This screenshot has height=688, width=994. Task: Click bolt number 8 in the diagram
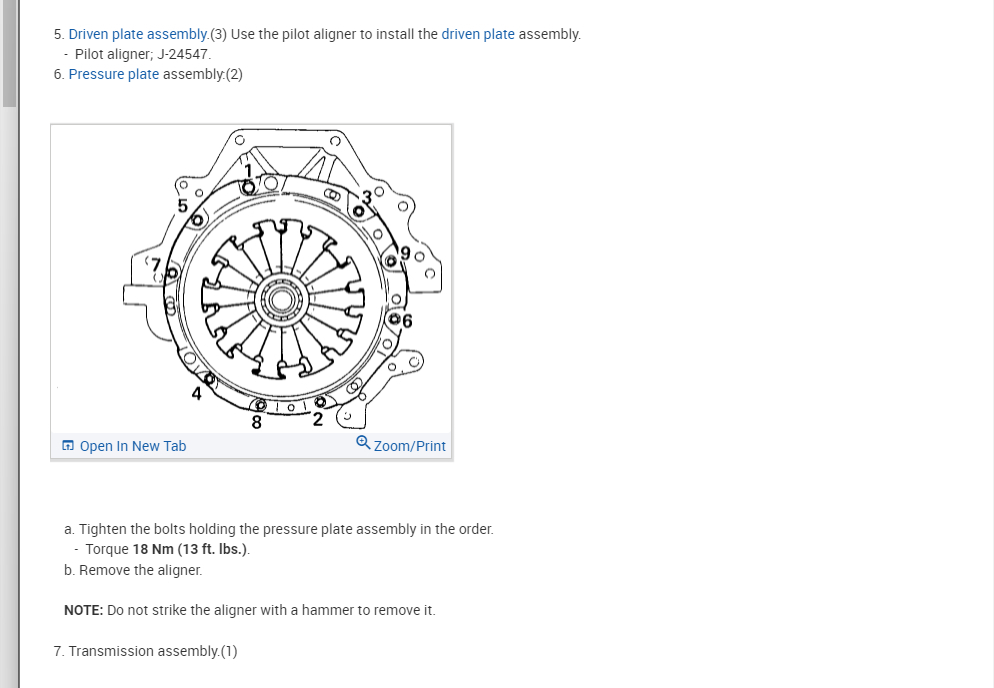[x=260, y=406]
